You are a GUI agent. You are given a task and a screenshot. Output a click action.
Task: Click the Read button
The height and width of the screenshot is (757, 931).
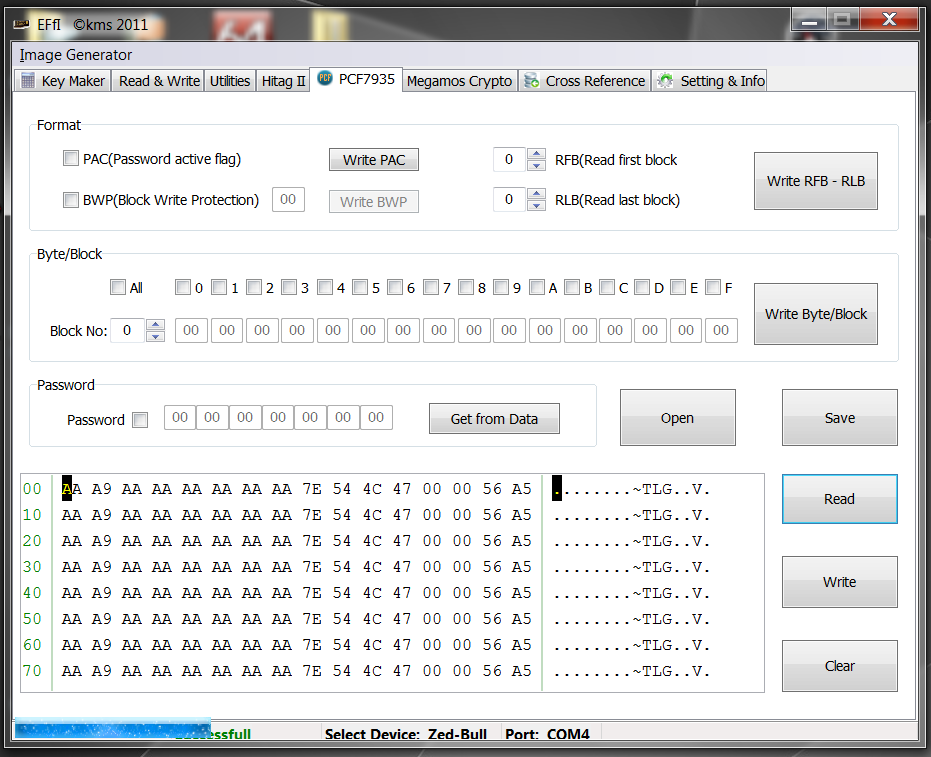coord(840,499)
